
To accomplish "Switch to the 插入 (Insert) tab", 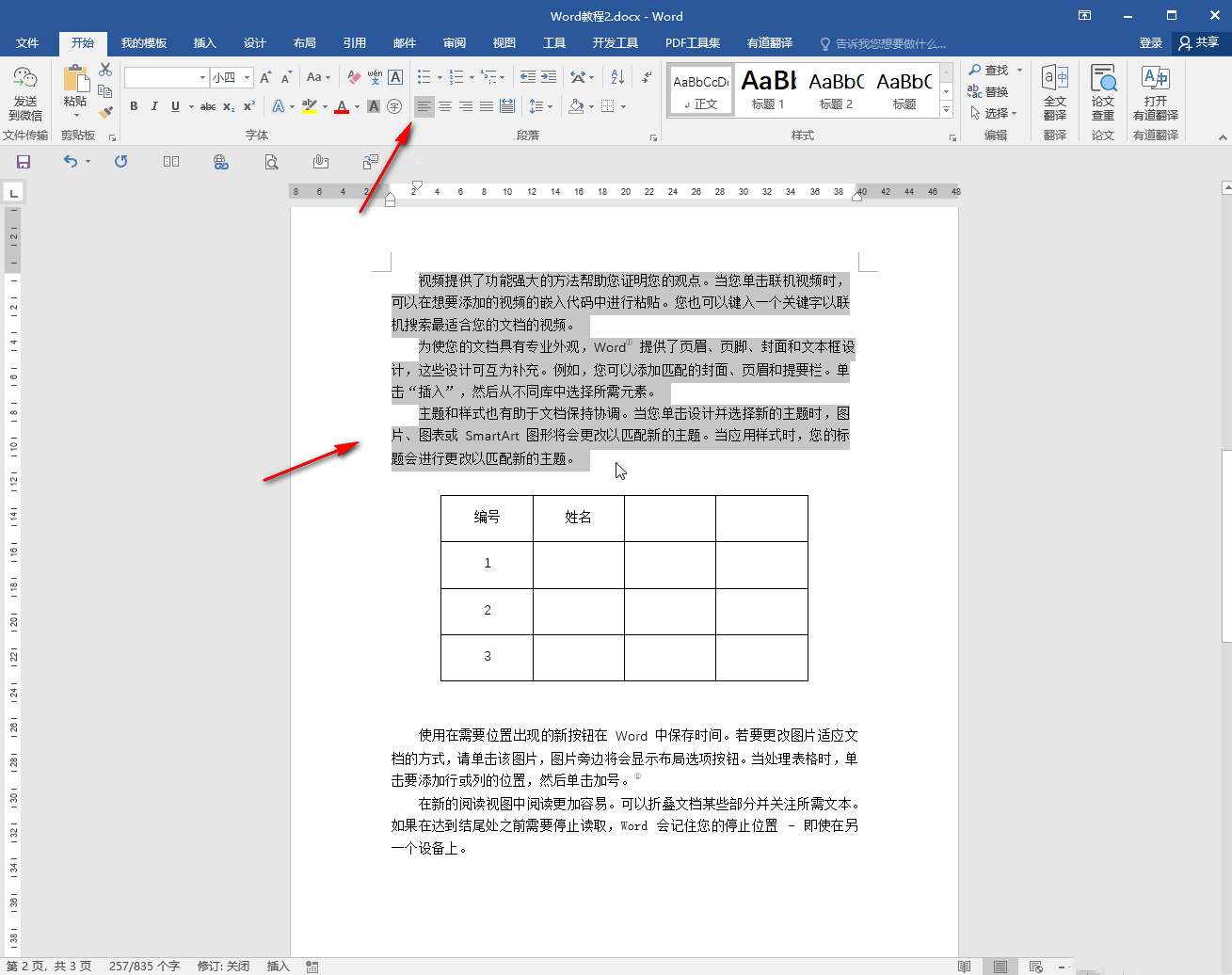I will 204,43.
